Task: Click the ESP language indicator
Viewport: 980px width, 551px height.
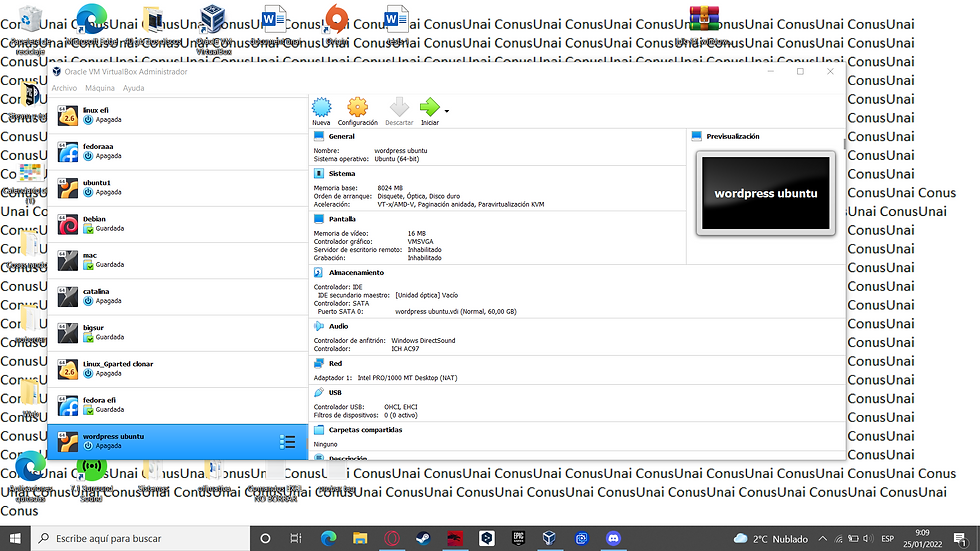Action: [x=888, y=539]
